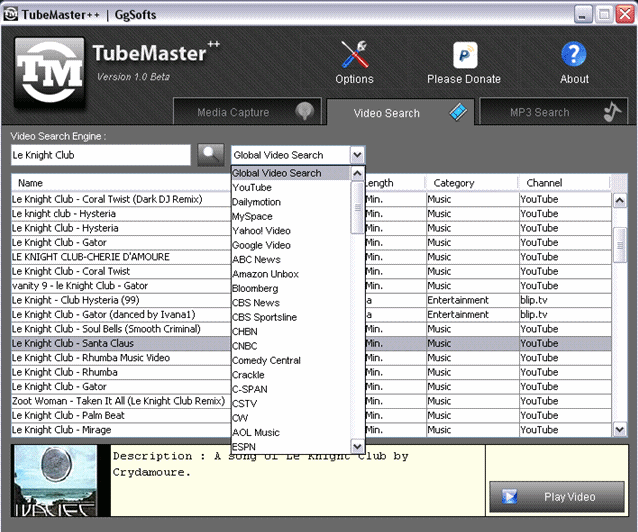638x532 pixels.
Task: Select row Le Knight Club - Coral Twist (Dark DJ Remix)
Action: coord(311,199)
